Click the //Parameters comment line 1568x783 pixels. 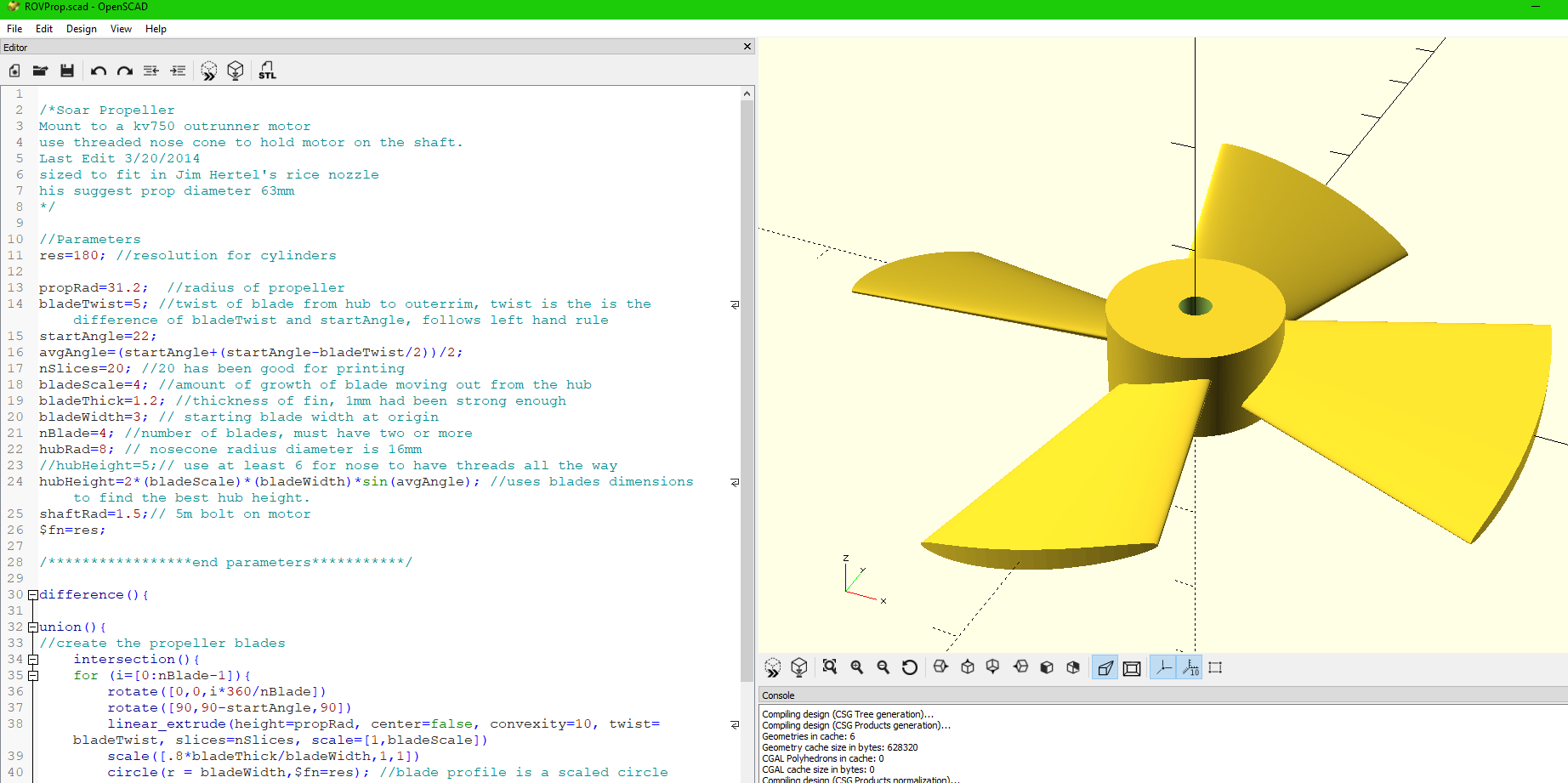click(x=89, y=240)
